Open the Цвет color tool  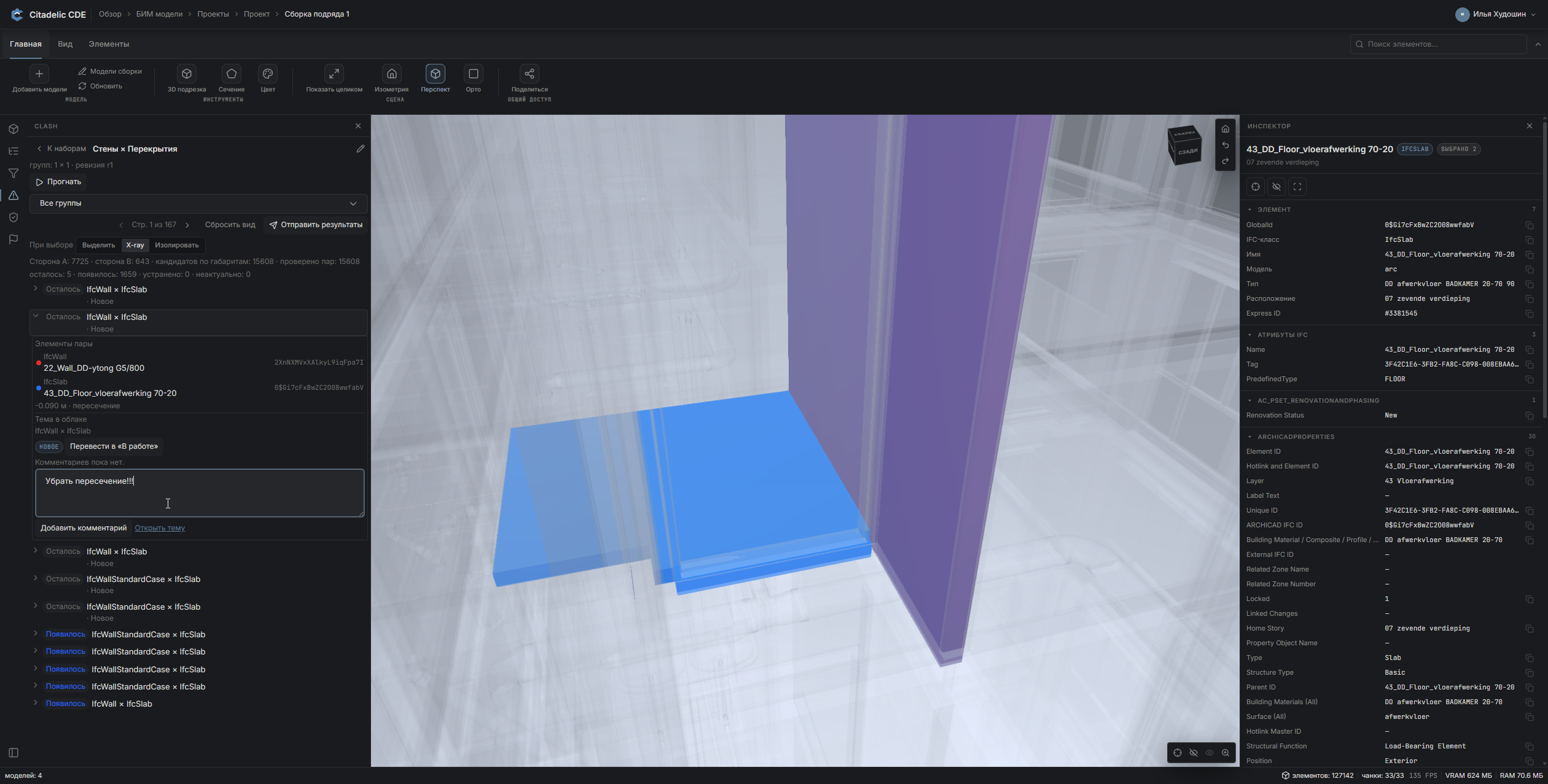click(268, 74)
